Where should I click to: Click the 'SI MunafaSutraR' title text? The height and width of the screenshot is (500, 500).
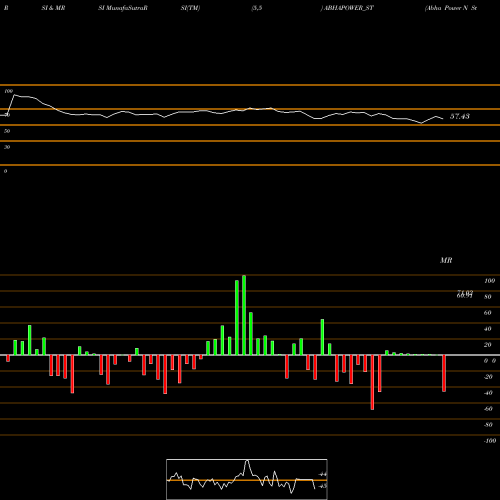(x=123, y=8)
